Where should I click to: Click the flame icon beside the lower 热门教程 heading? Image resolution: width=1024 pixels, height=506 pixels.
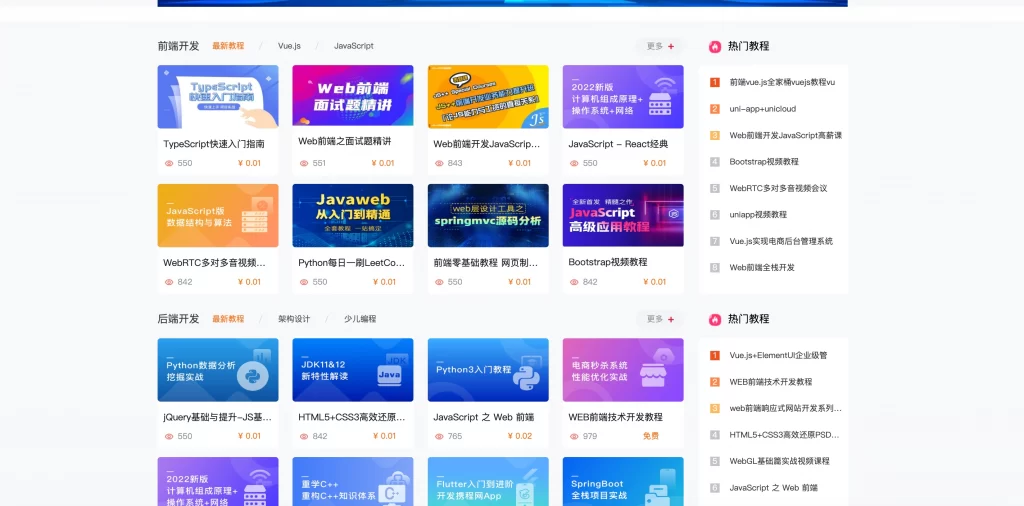715,319
